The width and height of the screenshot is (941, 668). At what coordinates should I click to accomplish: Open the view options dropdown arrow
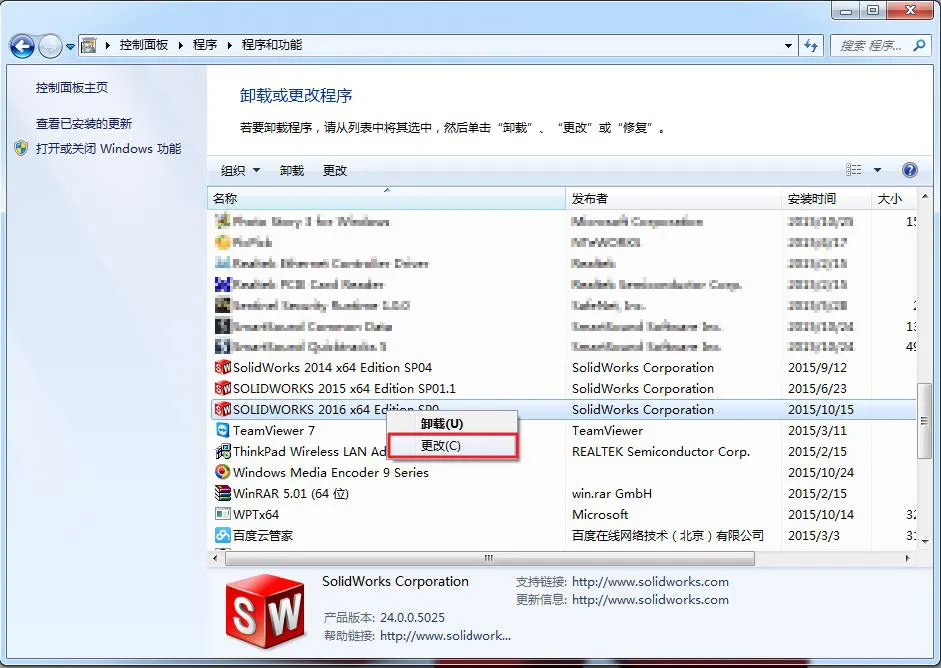[x=877, y=170]
